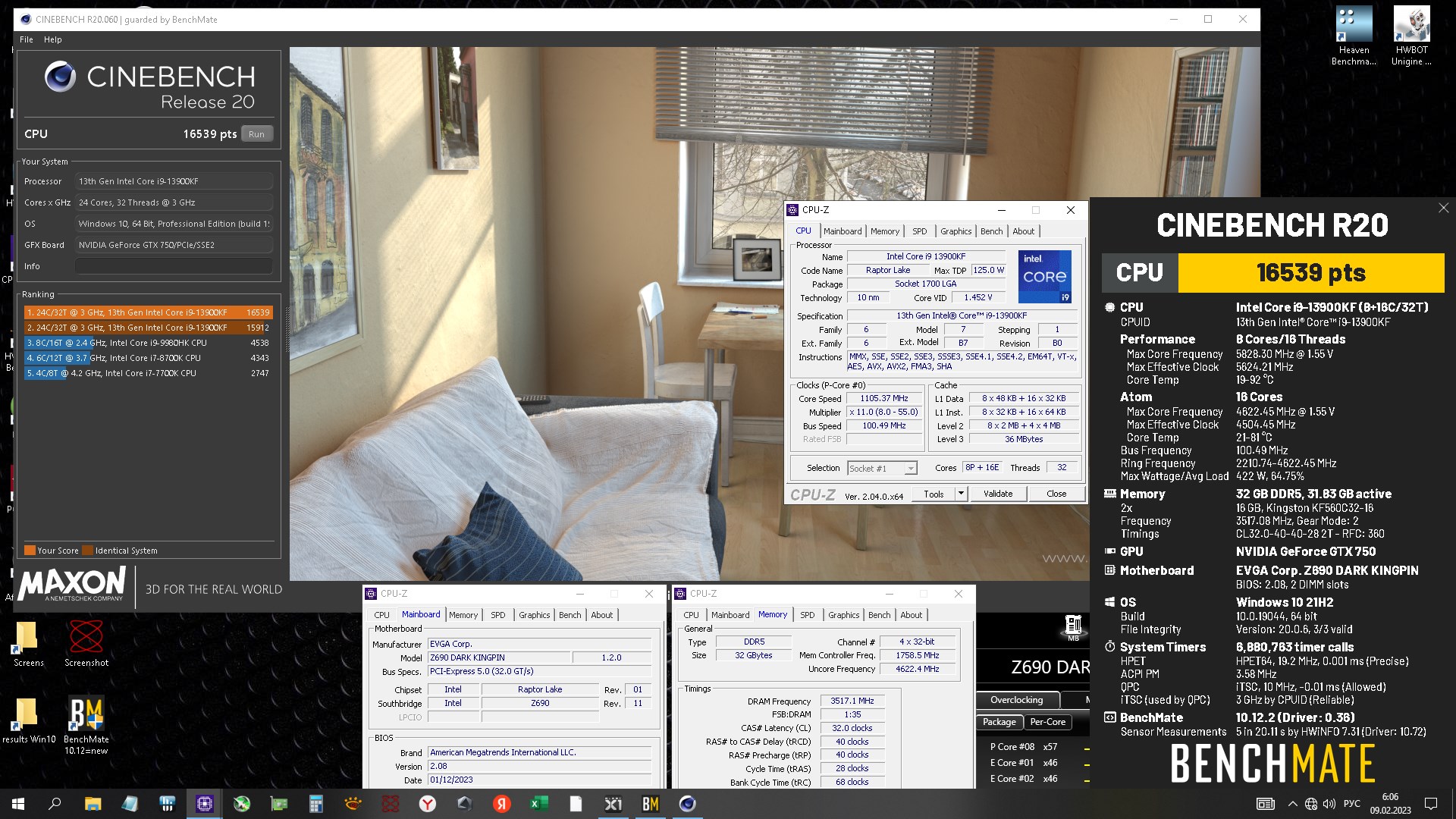Open CPU tab in bottom-left CPU-Z window
The height and width of the screenshot is (819, 1456).
tap(382, 615)
